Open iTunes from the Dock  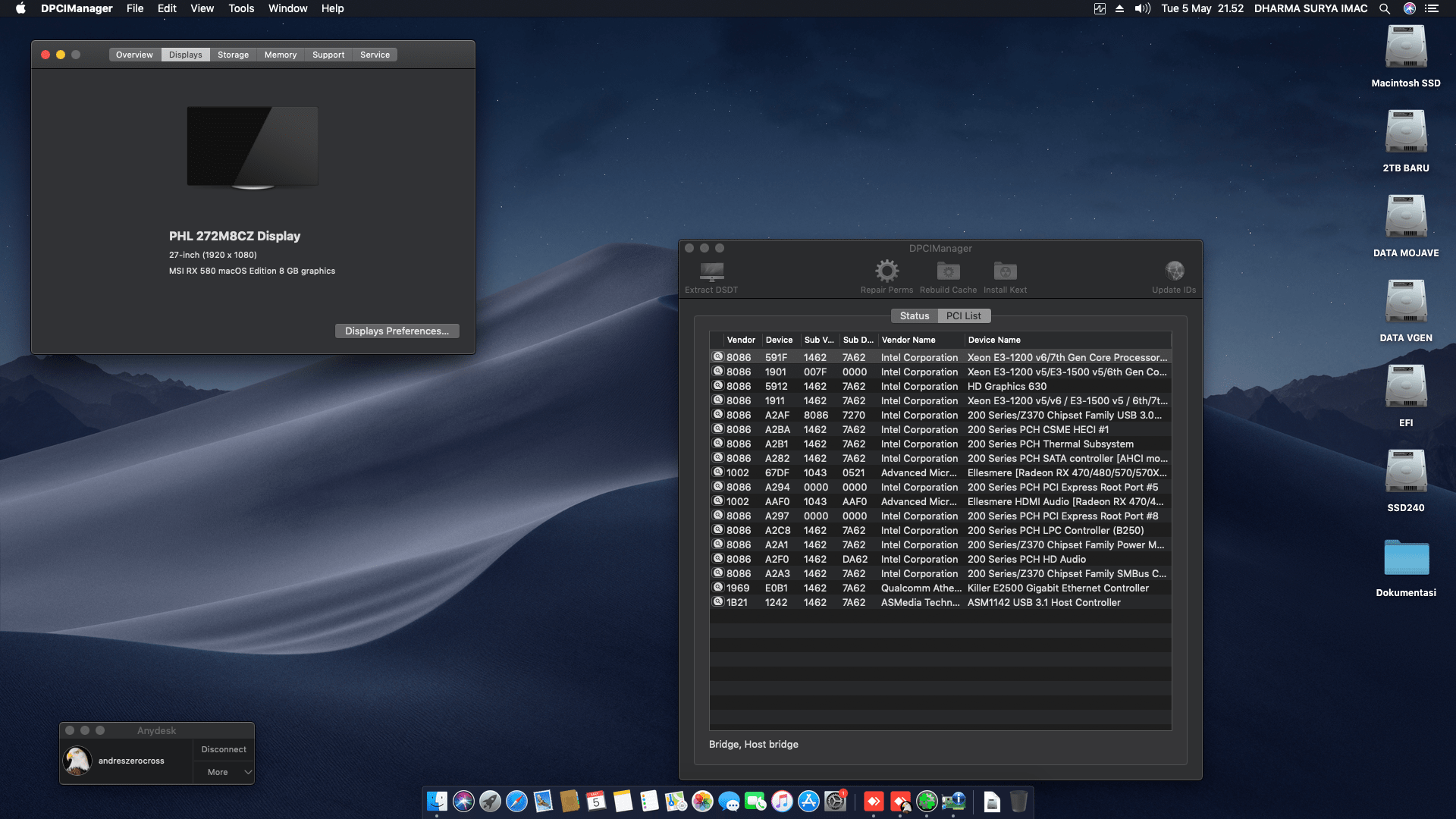click(782, 802)
